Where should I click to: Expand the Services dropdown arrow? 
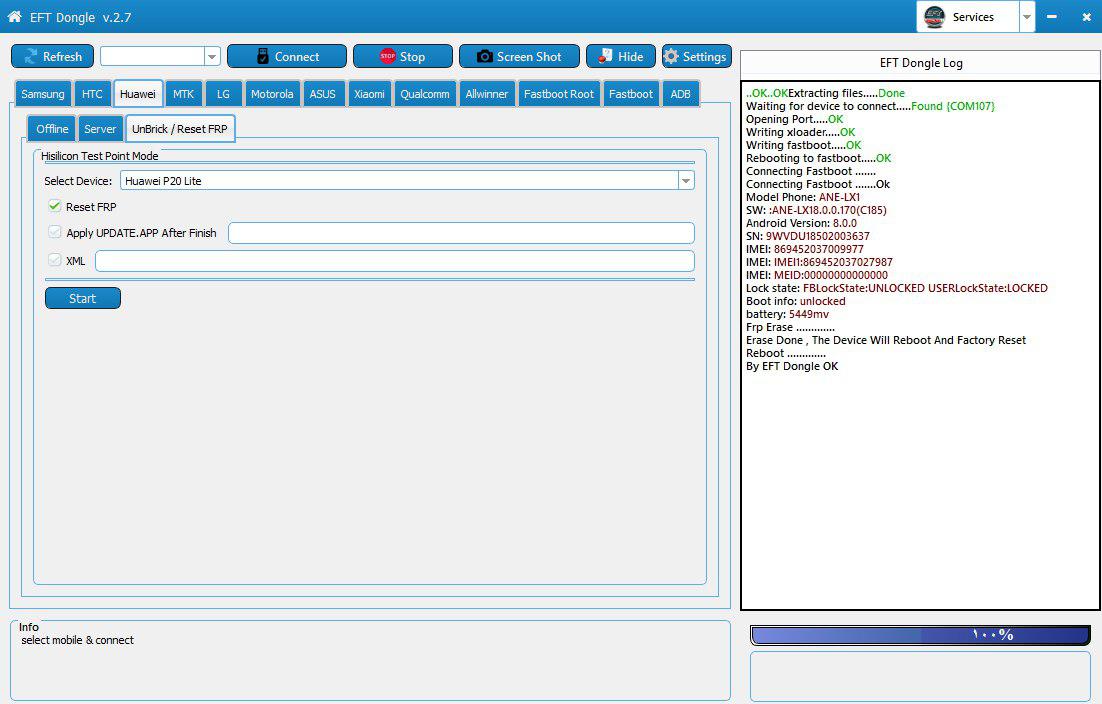(1027, 17)
